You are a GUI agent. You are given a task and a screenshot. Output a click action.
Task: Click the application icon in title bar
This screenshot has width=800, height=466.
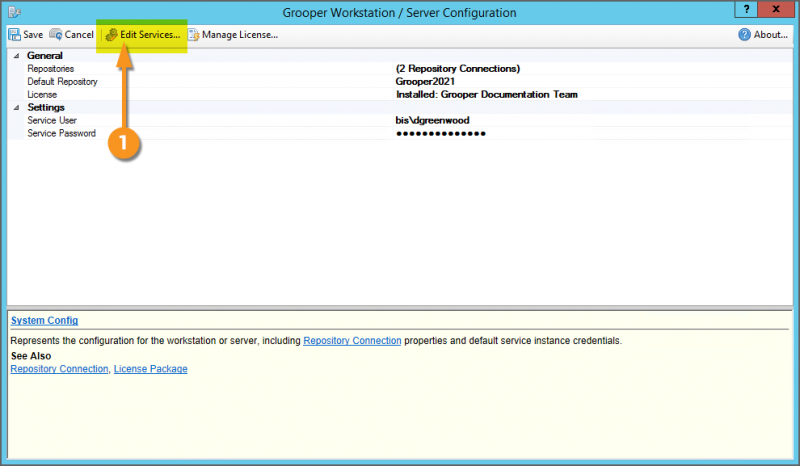(x=14, y=12)
